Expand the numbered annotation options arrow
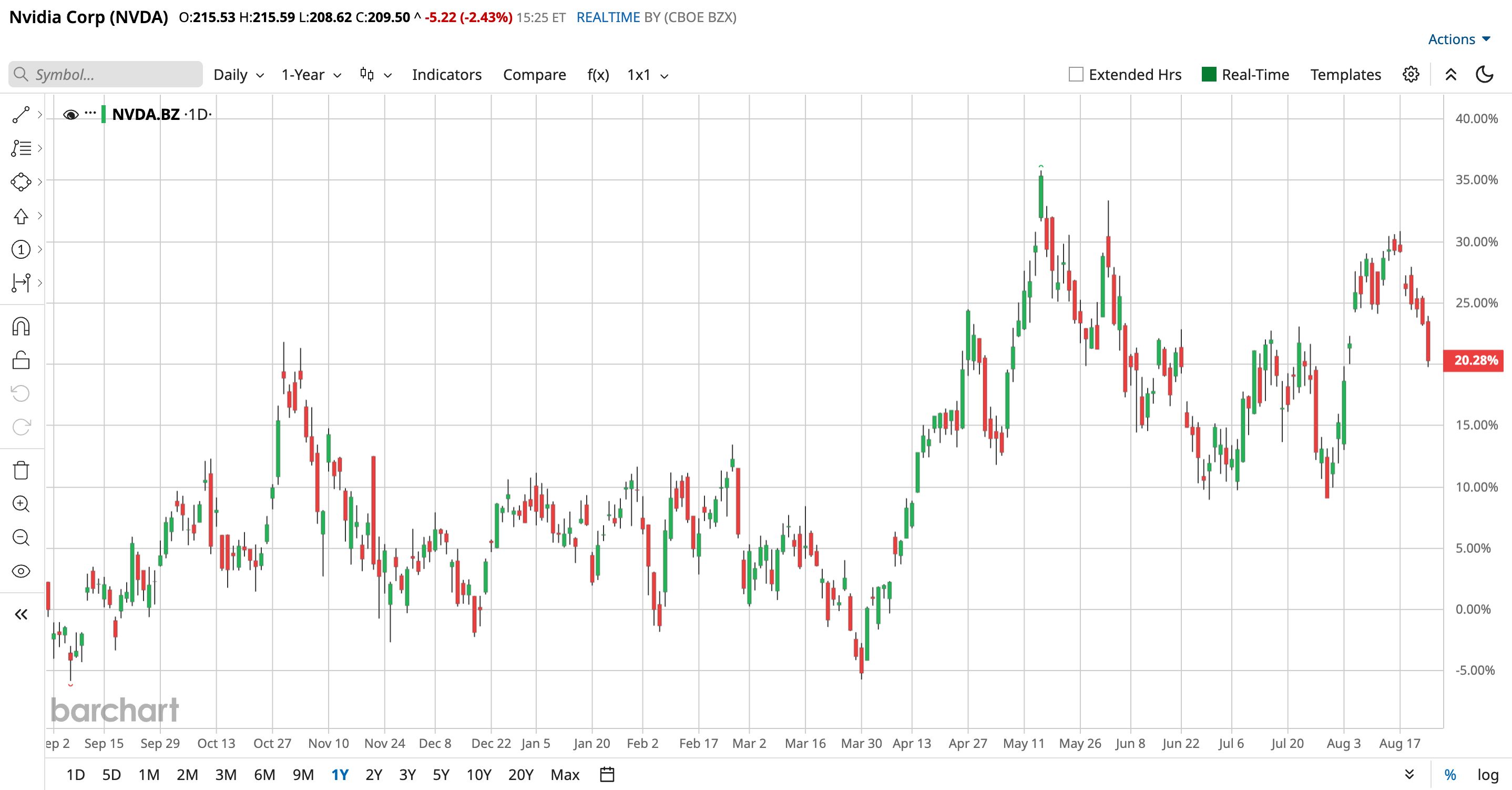This screenshot has height=790, width=1512. click(40, 249)
